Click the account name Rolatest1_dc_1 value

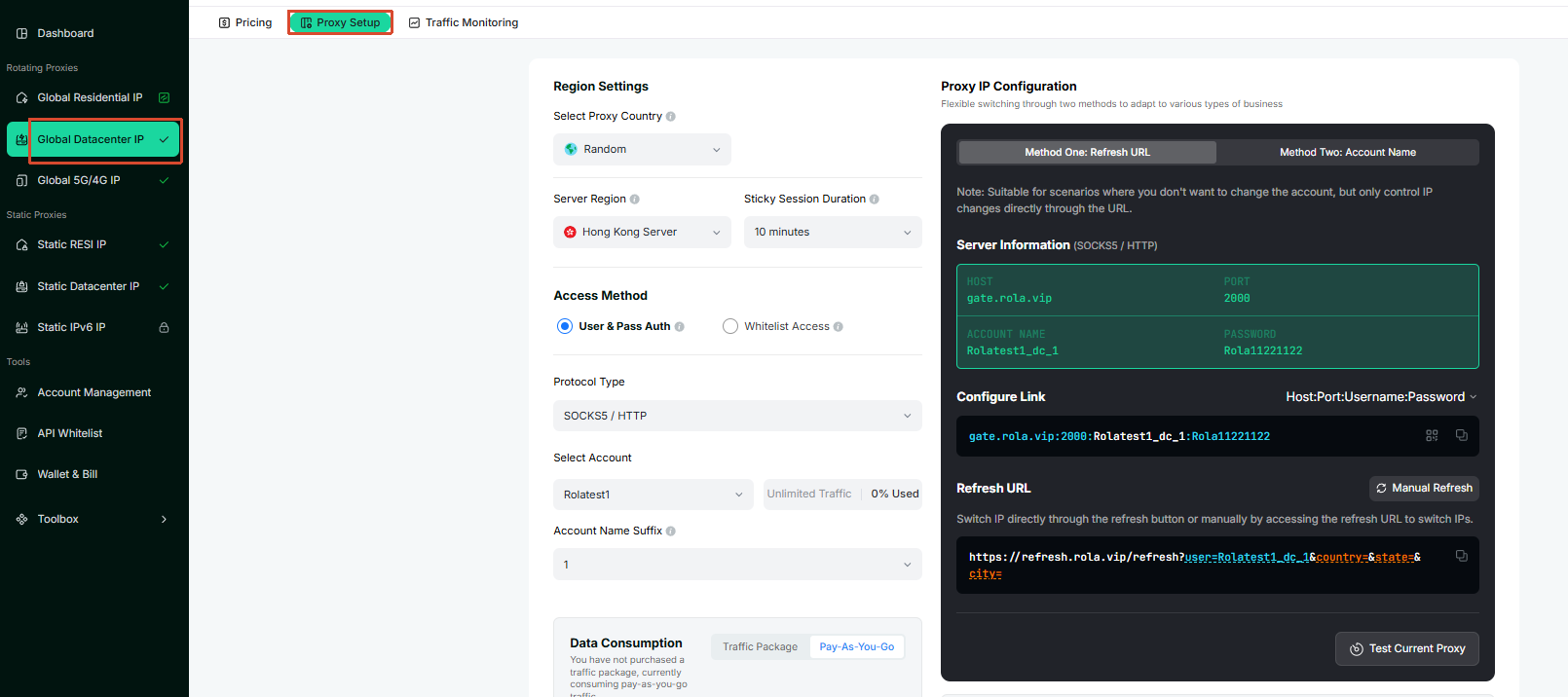(1012, 350)
